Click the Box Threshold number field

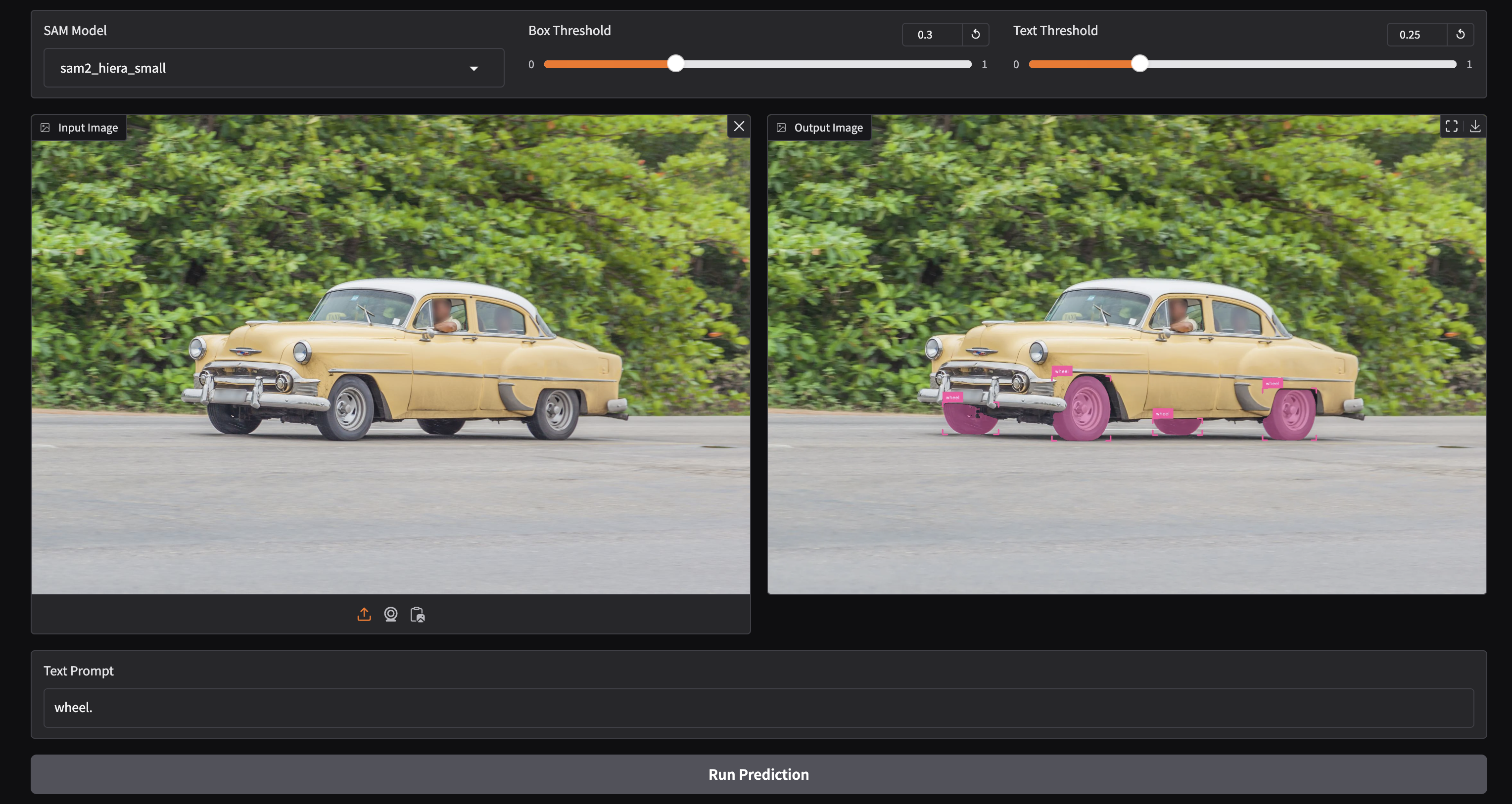[x=932, y=35]
